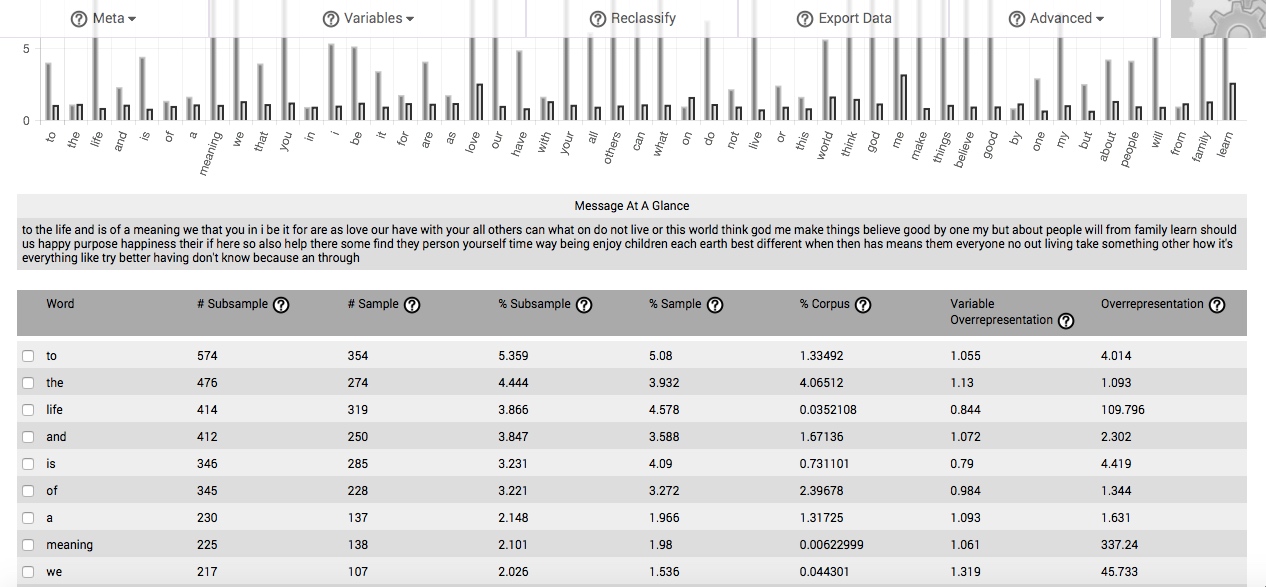Show help for % Corpus column
This screenshot has height=587, width=1266.
(x=863, y=305)
